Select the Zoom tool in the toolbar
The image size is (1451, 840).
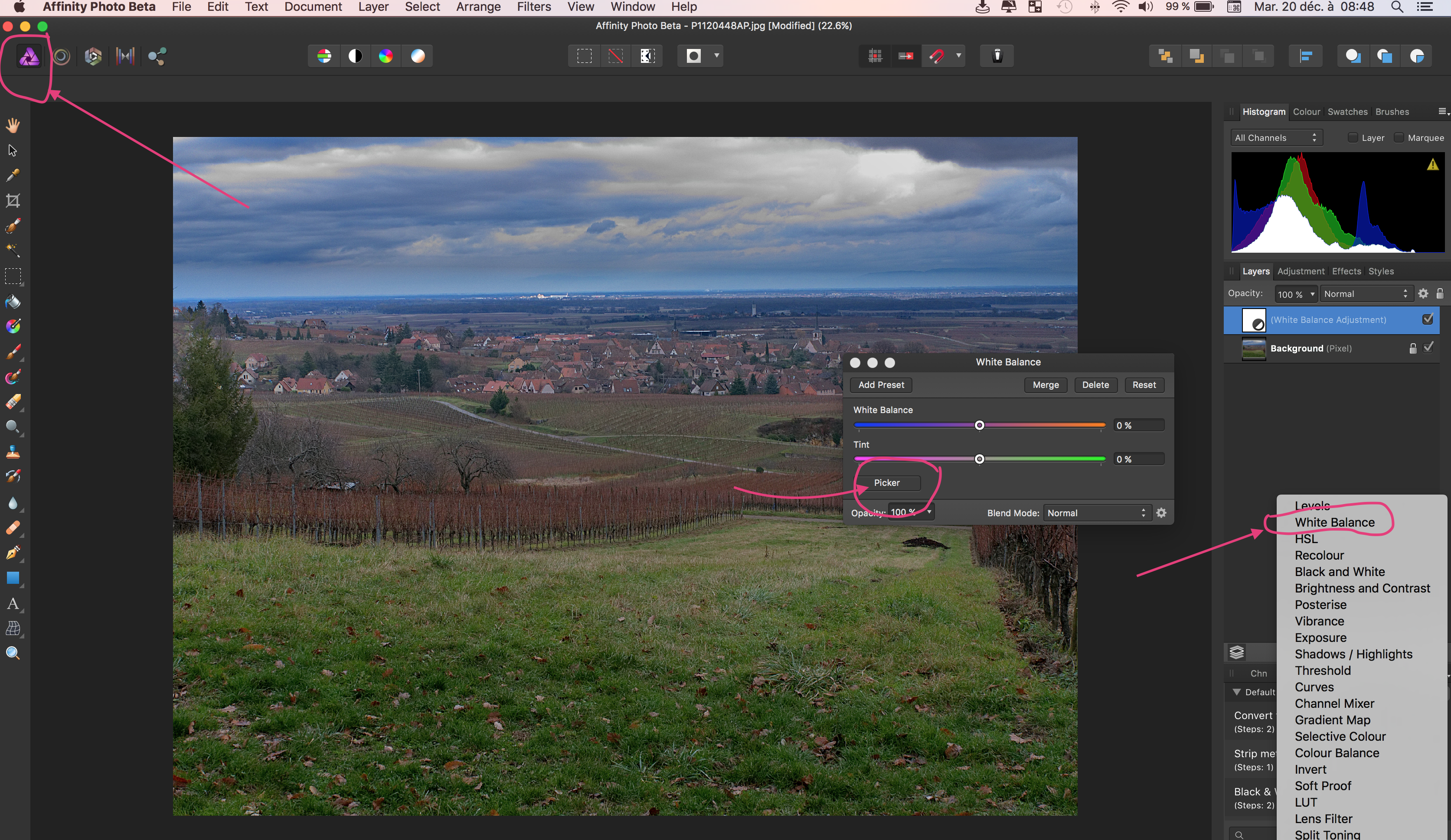pos(13,653)
